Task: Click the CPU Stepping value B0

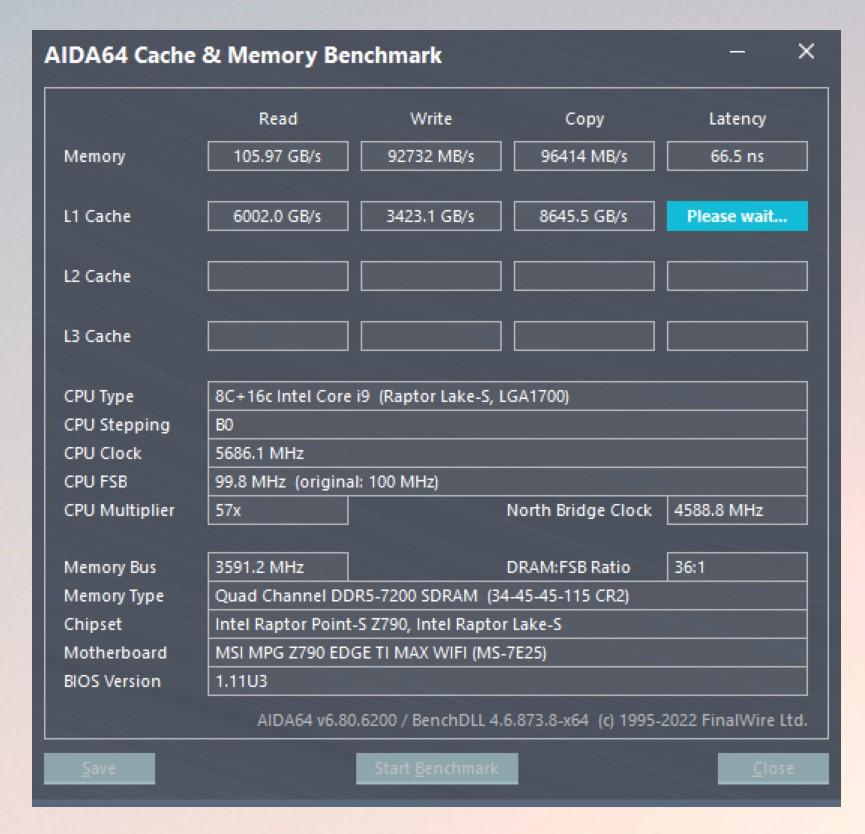Action: pyautogui.click(x=508, y=425)
